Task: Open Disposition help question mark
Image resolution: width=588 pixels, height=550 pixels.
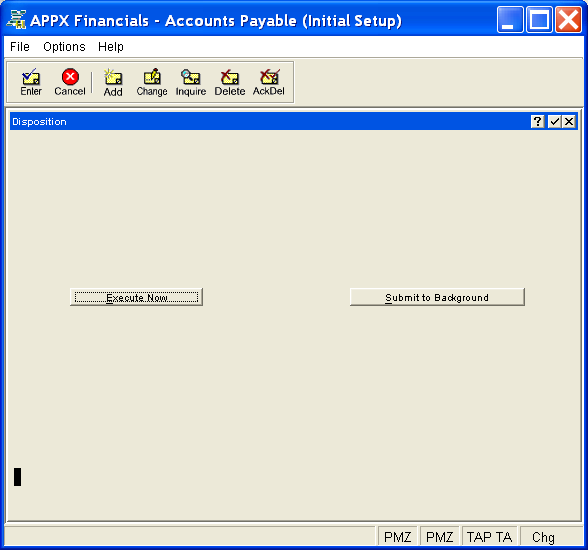Action: point(538,121)
